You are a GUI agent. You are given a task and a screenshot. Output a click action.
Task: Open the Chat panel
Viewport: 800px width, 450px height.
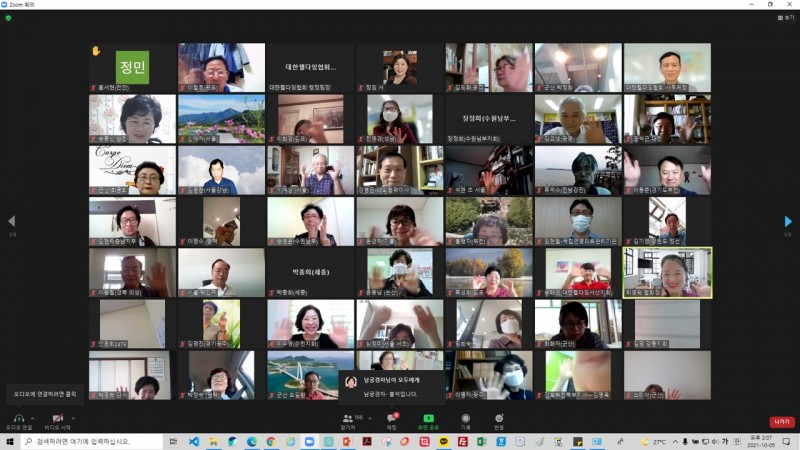pyautogui.click(x=392, y=419)
